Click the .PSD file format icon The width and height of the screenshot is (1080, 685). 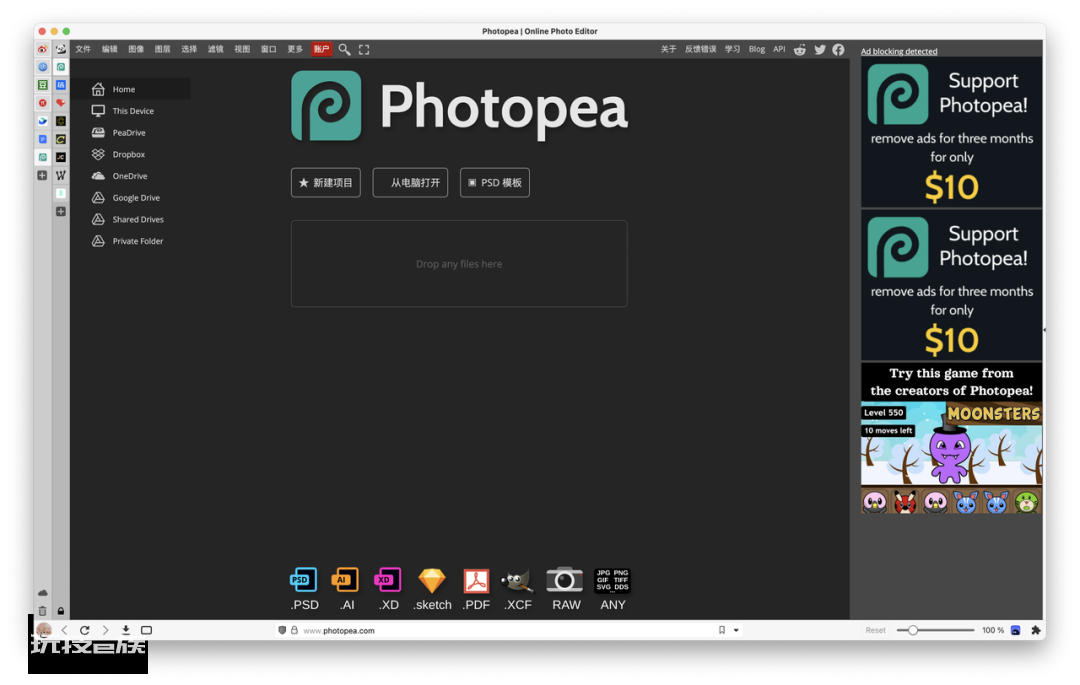[x=304, y=580]
